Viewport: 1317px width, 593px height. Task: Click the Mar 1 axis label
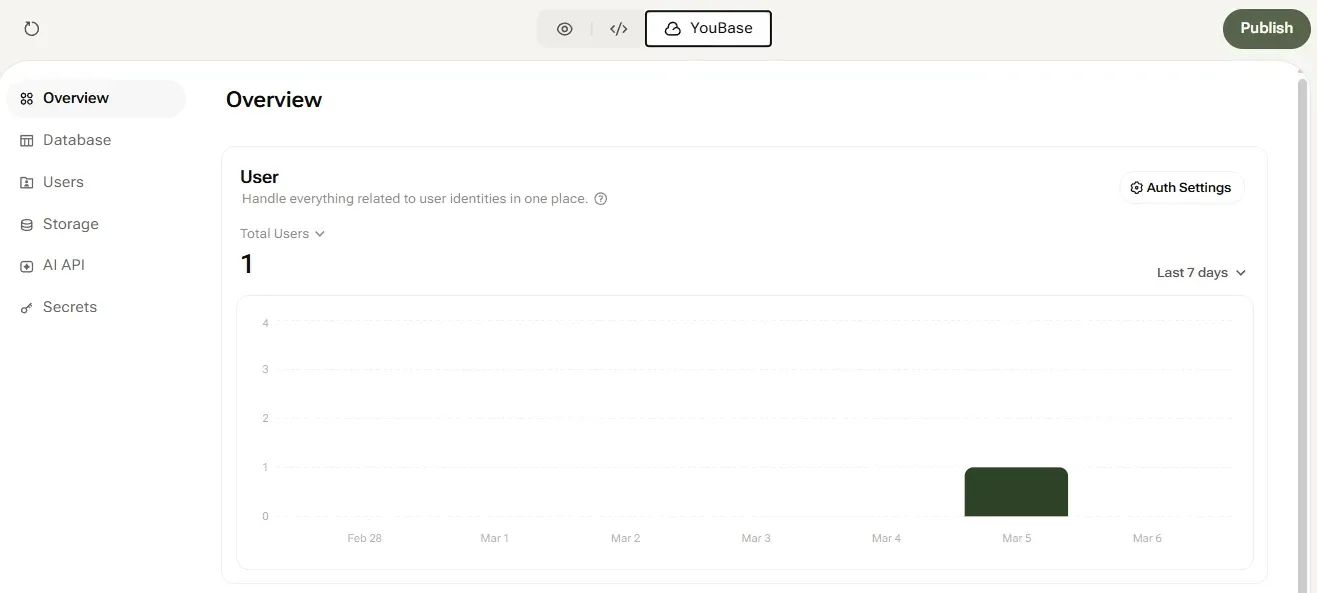click(494, 538)
